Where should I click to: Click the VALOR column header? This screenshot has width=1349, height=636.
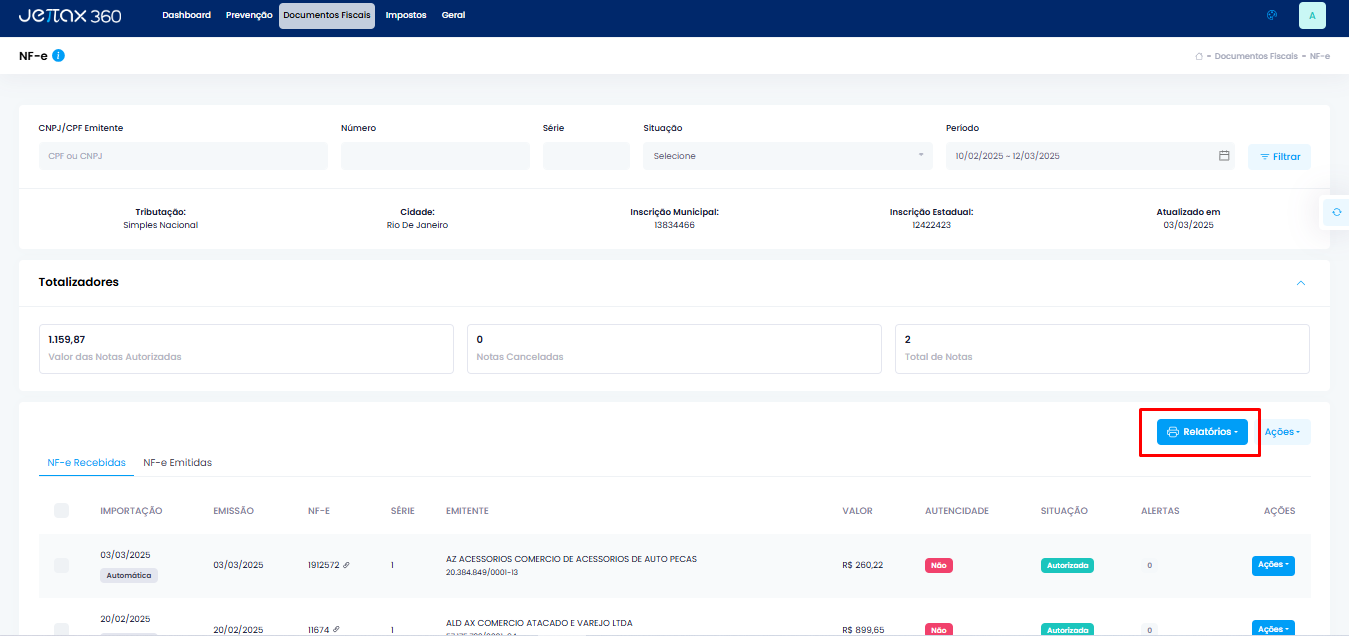[857, 511]
